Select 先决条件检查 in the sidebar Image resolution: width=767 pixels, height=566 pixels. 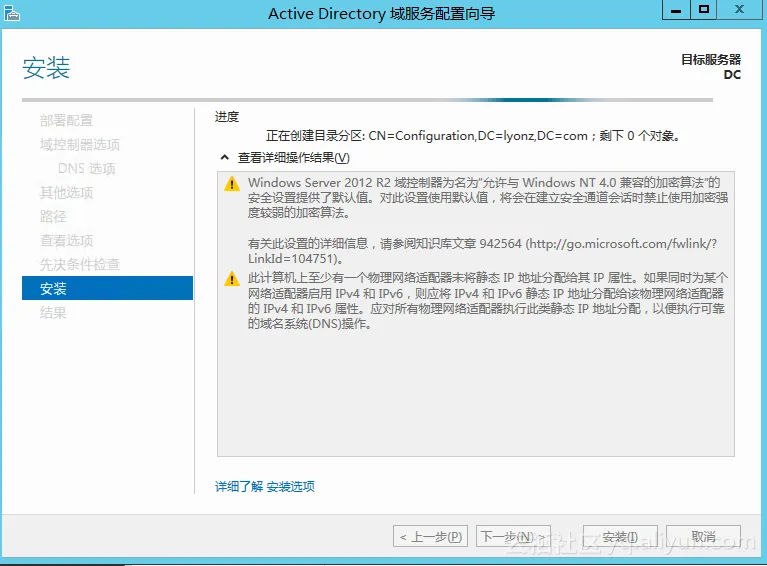tap(80, 264)
